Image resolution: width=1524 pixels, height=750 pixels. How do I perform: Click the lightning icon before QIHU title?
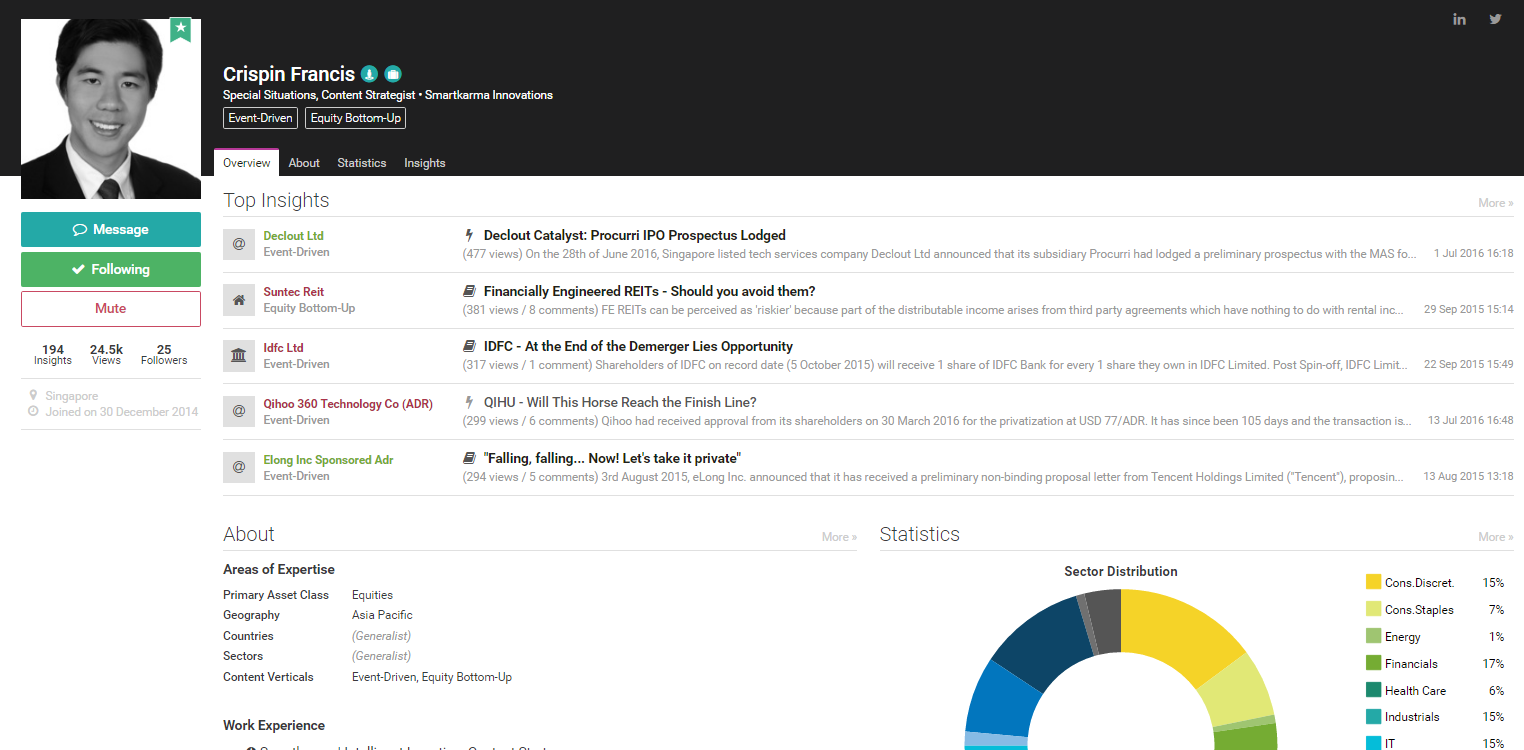(x=469, y=403)
